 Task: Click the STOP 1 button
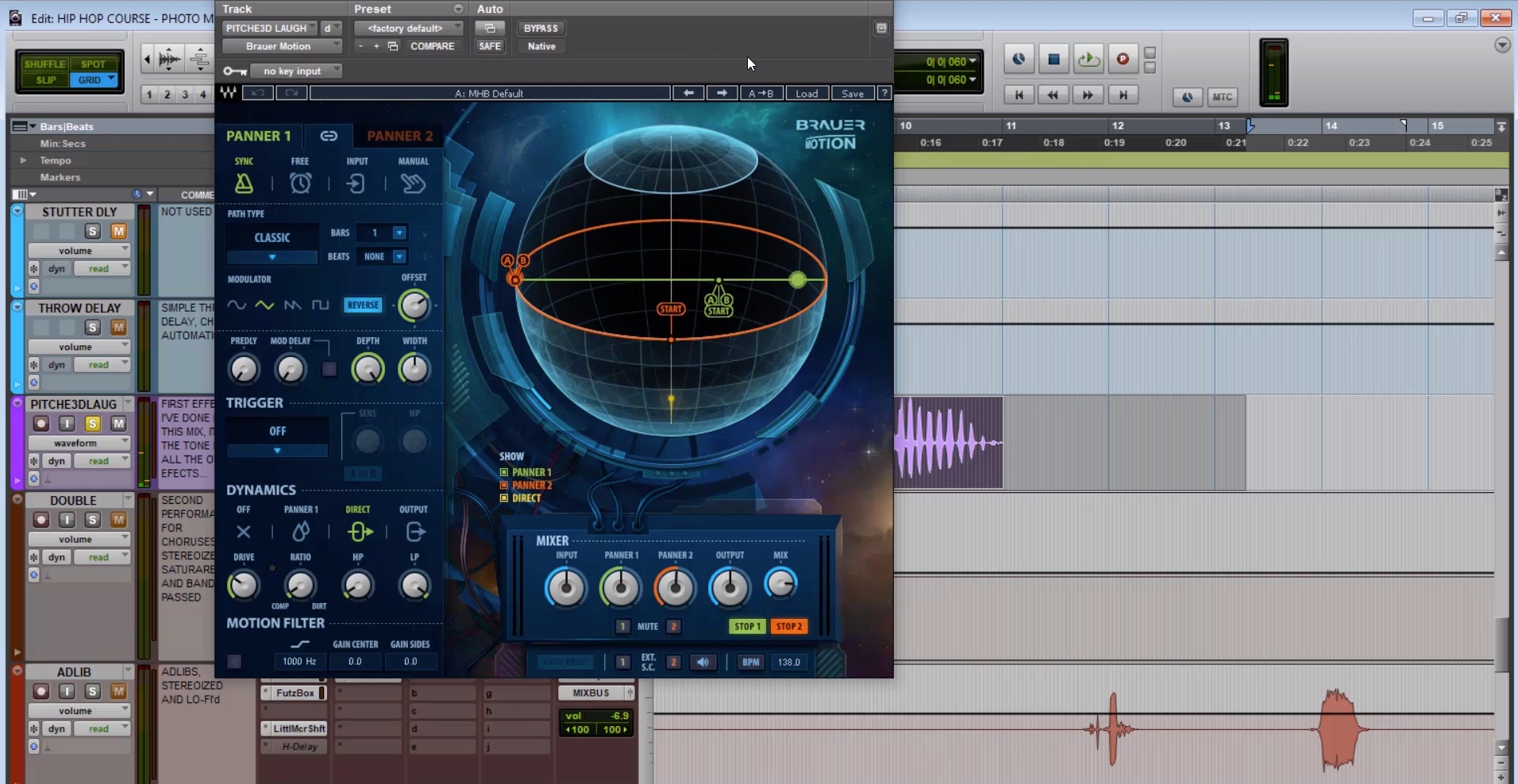coord(747,626)
